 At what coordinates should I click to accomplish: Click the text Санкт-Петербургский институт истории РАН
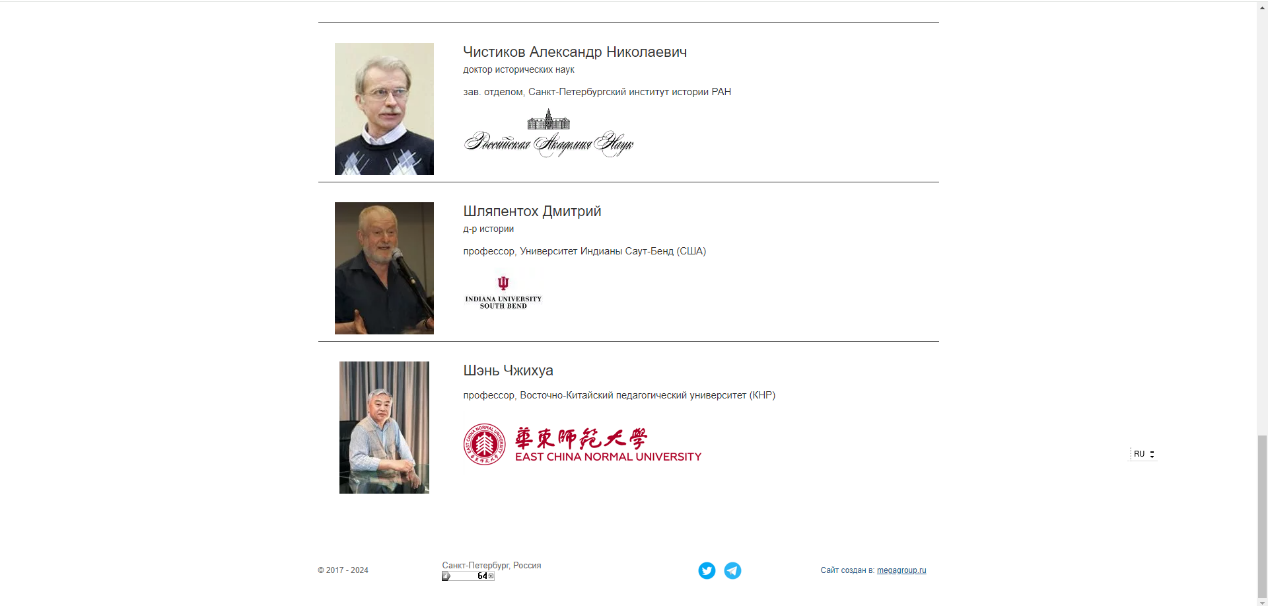[x=630, y=92]
